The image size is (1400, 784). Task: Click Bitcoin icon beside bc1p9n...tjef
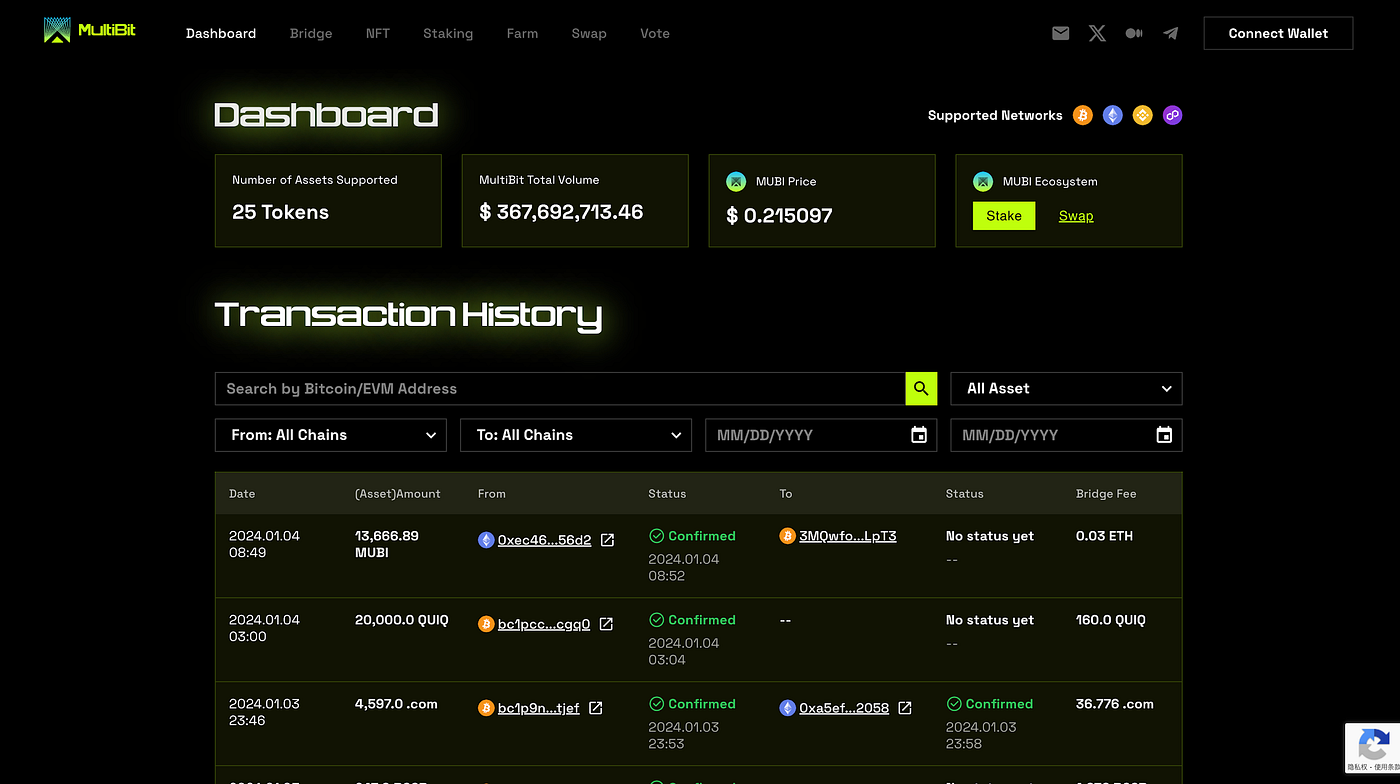point(486,708)
